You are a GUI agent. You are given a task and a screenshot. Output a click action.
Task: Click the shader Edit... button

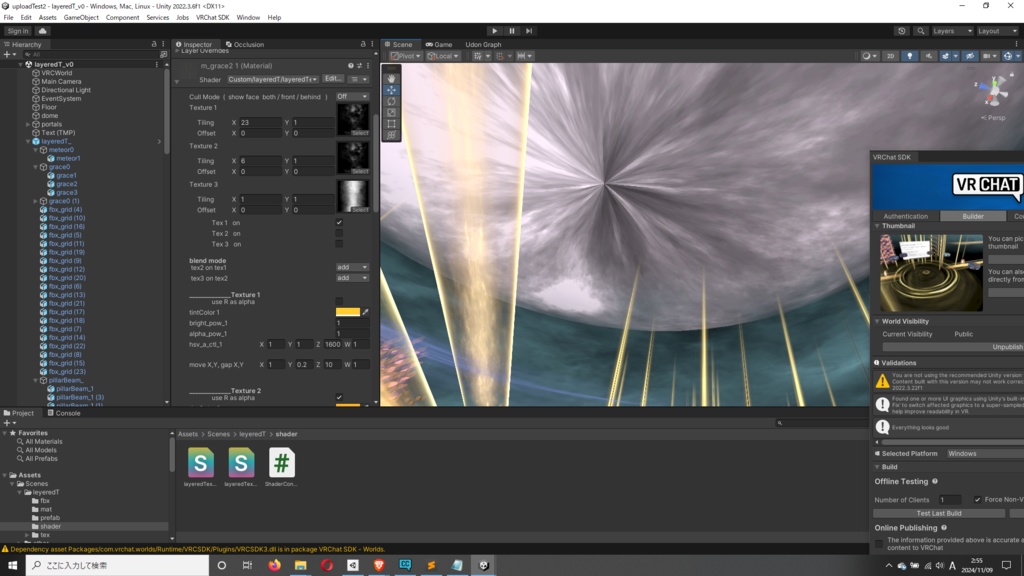pos(333,79)
